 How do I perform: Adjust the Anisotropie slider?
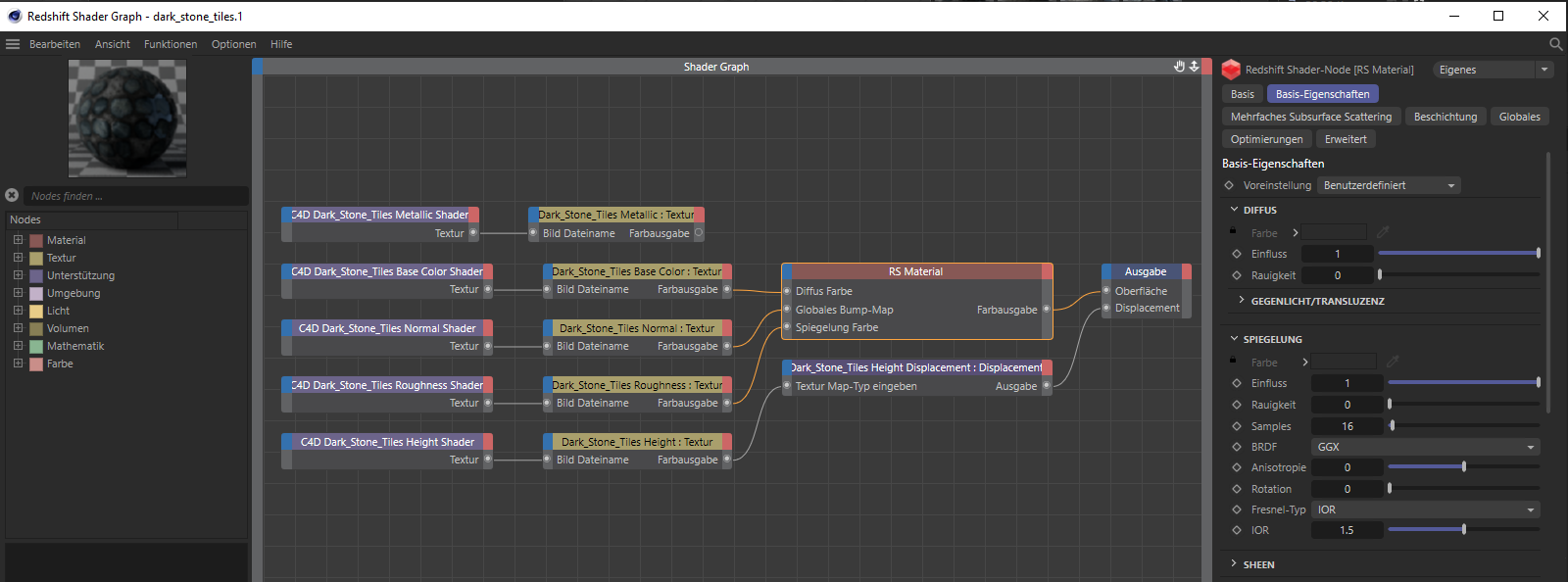click(1464, 467)
